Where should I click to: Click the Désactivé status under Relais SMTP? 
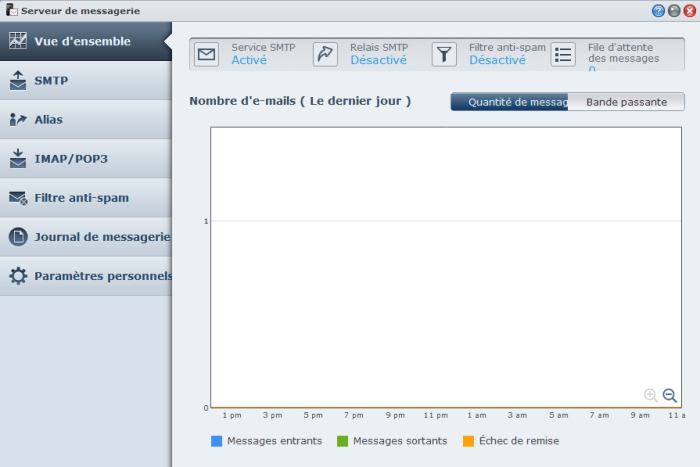point(378,60)
